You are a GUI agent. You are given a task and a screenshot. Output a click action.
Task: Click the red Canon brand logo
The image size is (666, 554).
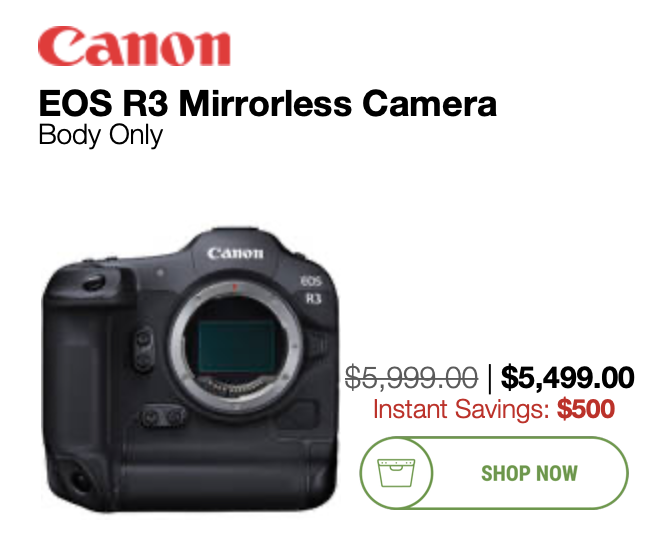click(x=134, y=46)
